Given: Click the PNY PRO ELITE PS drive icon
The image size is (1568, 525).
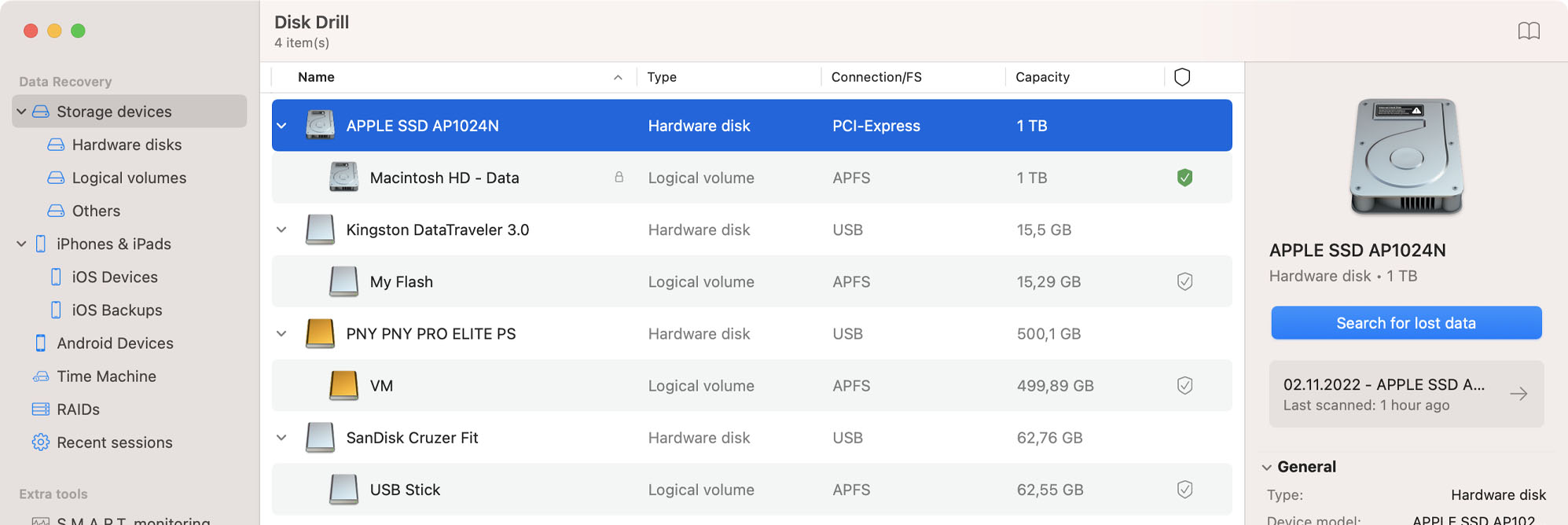Looking at the screenshot, I should click(x=320, y=333).
